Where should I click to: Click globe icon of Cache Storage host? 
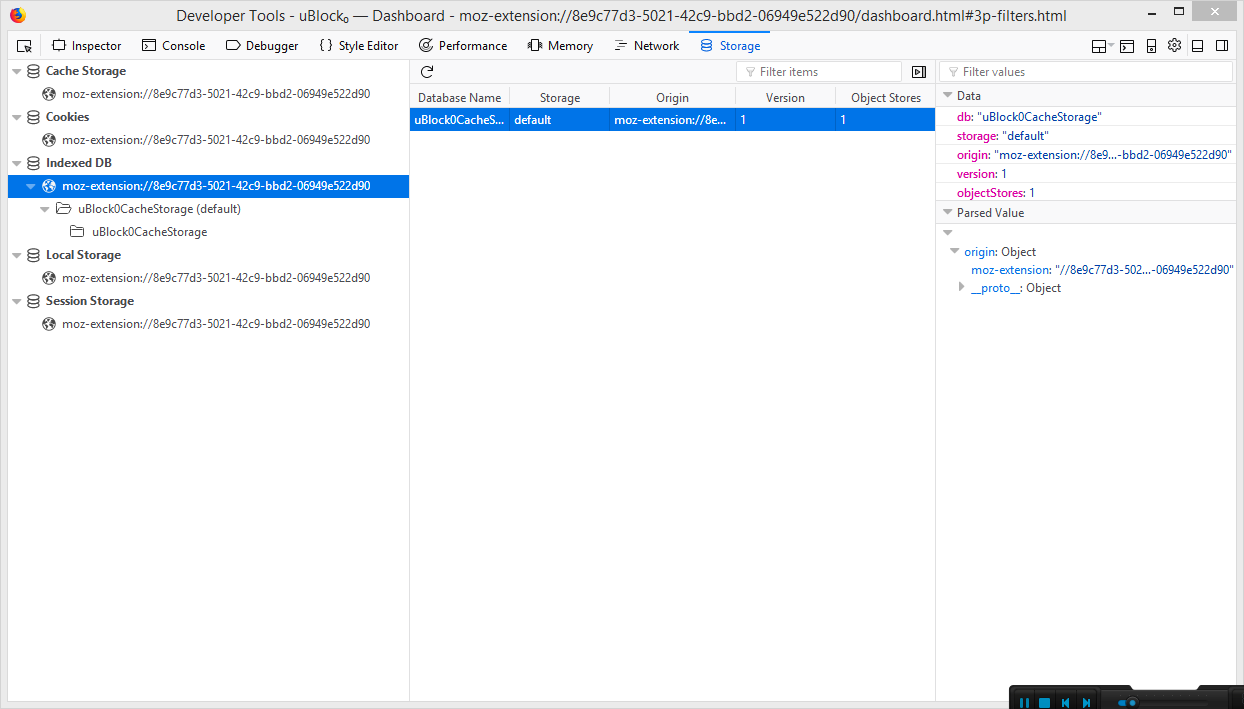pyautogui.click(x=49, y=94)
